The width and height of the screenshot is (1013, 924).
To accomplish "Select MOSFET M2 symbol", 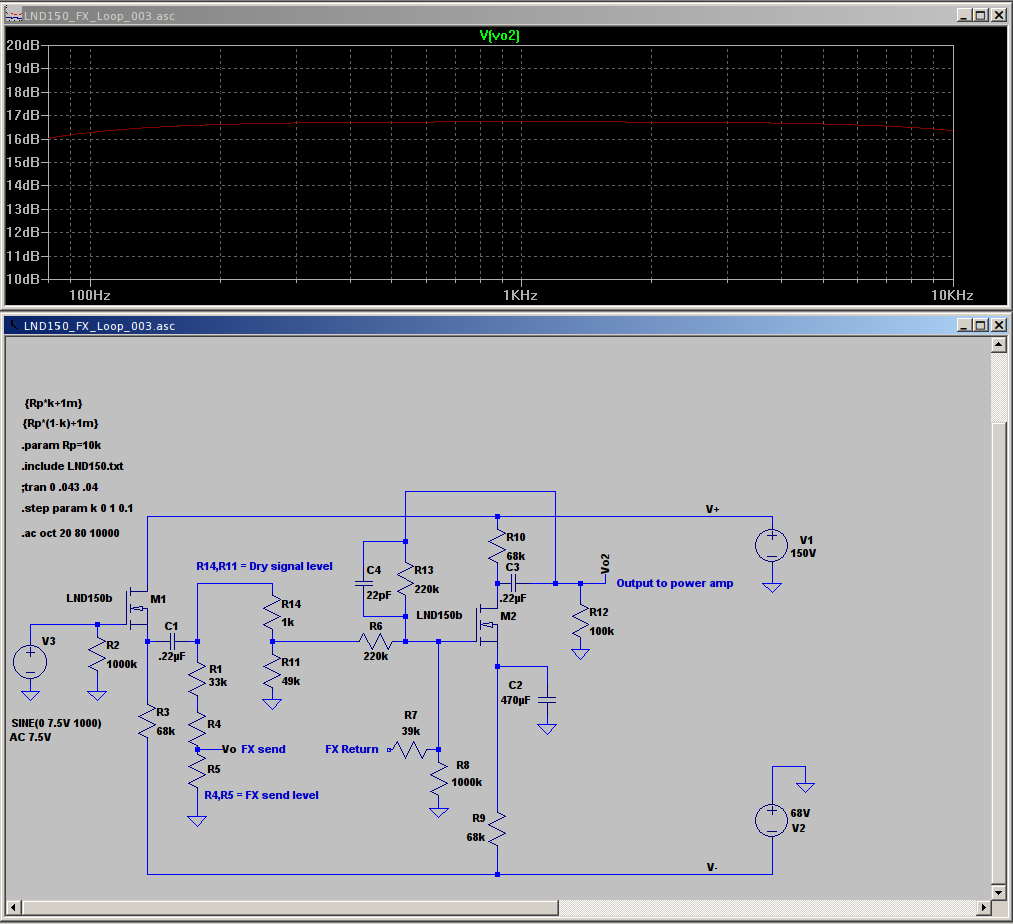I will [488, 625].
